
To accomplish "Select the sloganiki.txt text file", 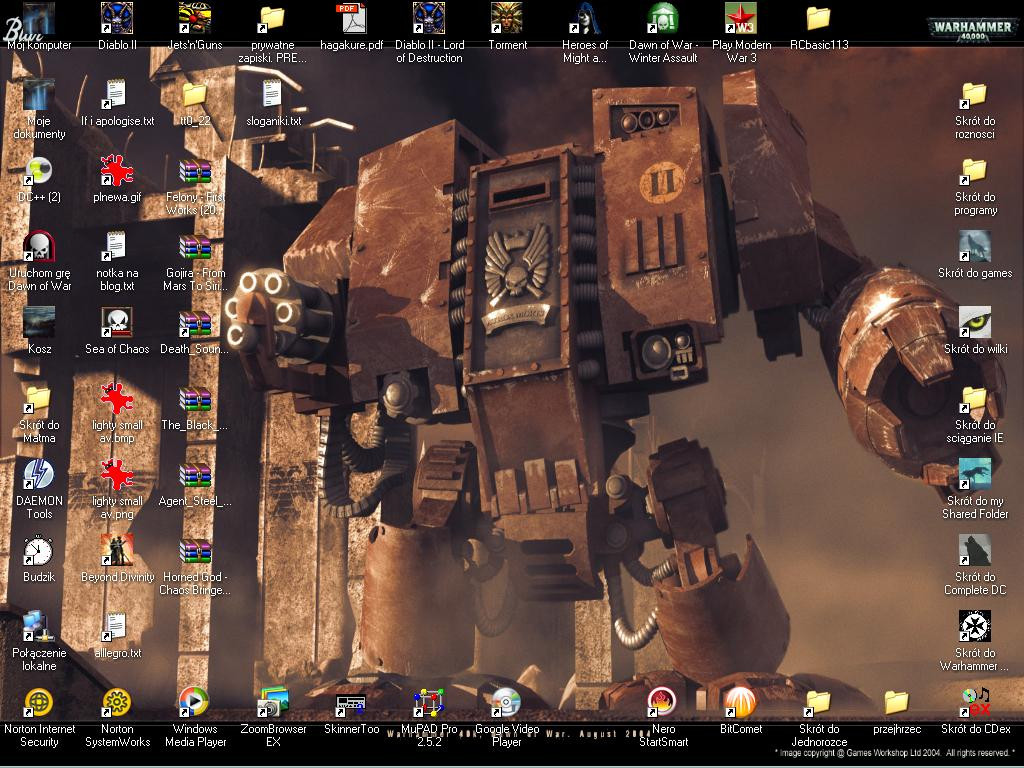I will coord(273,95).
